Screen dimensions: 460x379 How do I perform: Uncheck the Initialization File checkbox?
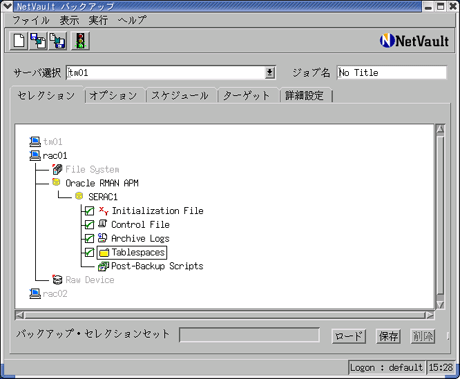pos(89,211)
